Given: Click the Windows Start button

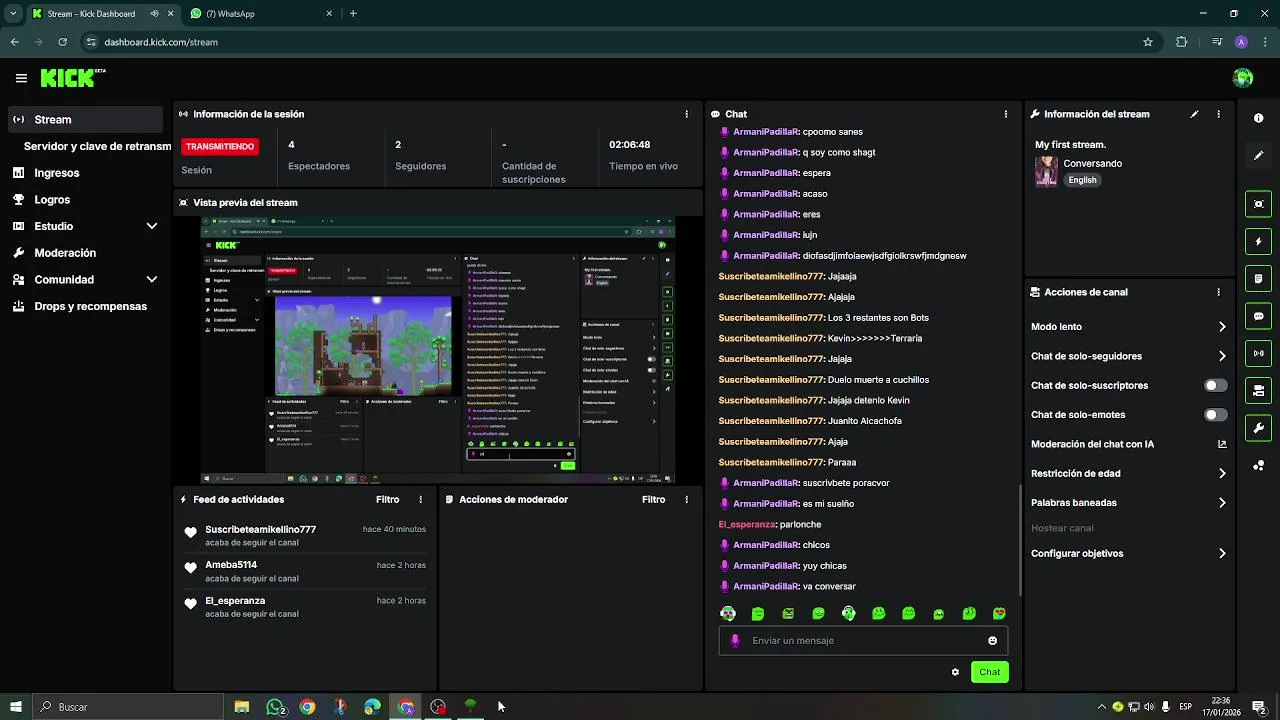Looking at the screenshot, I should [15, 707].
